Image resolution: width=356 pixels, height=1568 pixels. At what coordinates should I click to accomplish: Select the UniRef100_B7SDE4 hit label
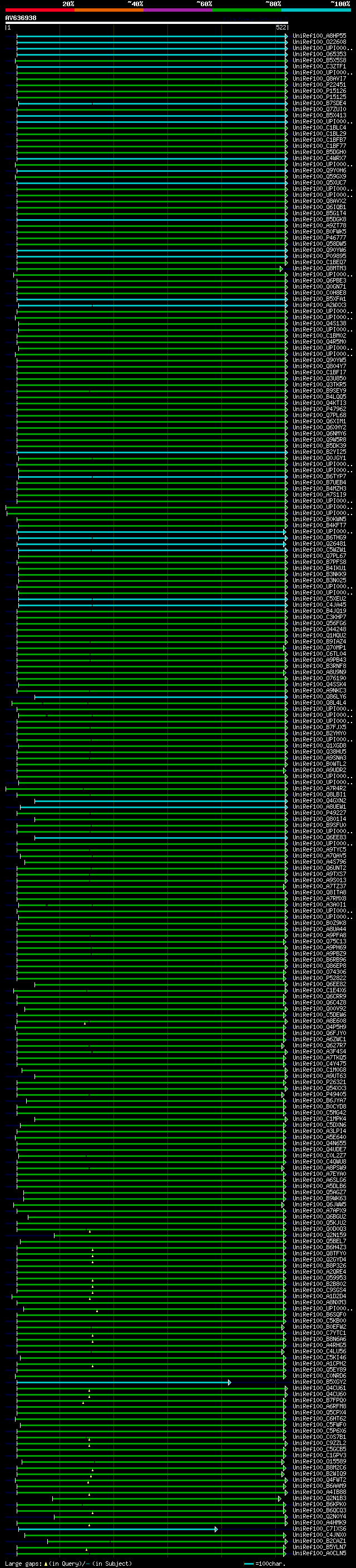tap(319, 103)
